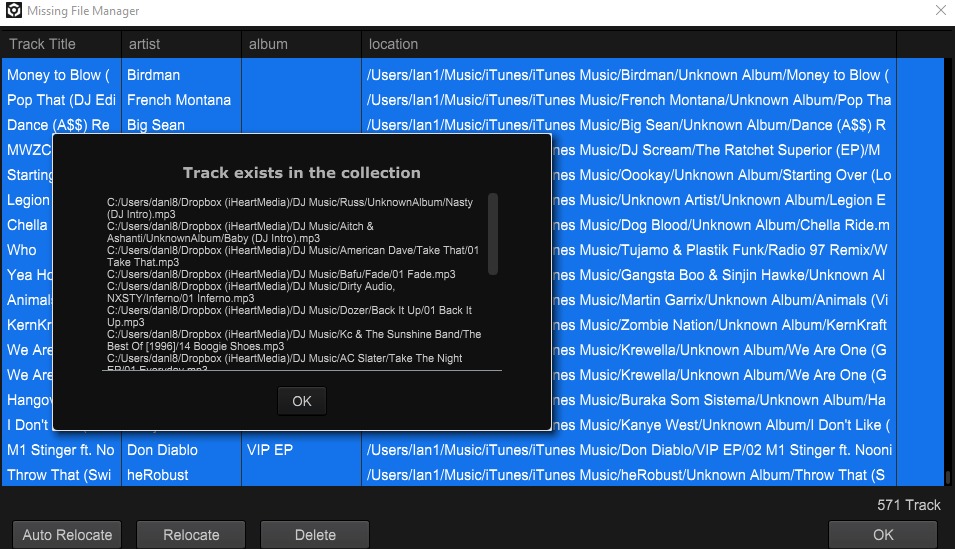Select the Who track title row
The width and height of the screenshot is (955, 549).
pos(21,250)
